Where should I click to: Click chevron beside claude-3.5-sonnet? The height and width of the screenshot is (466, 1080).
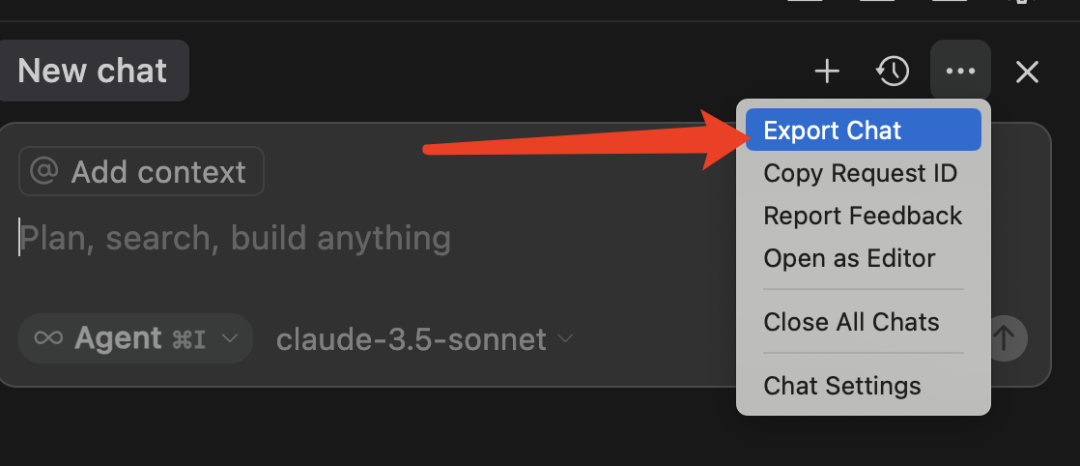[565, 338]
